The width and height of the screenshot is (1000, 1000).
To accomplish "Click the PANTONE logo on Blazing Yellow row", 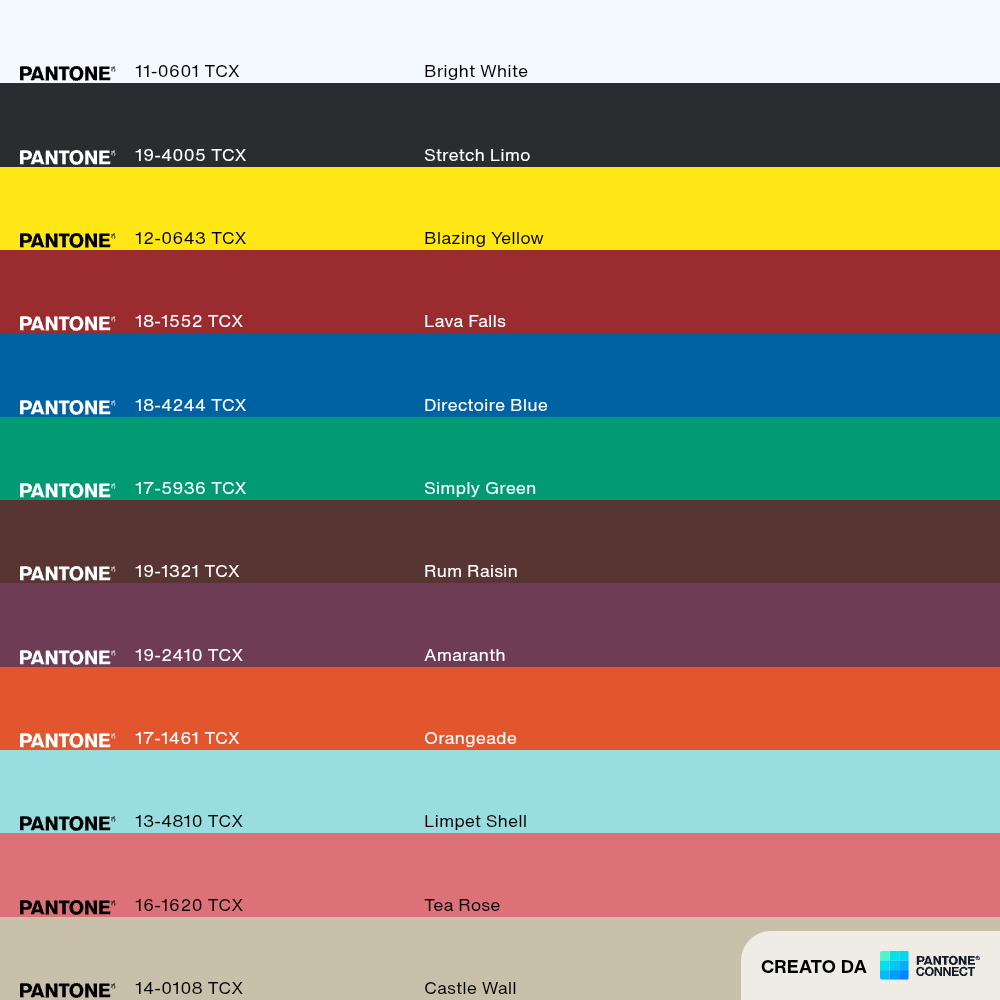I will [67, 240].
